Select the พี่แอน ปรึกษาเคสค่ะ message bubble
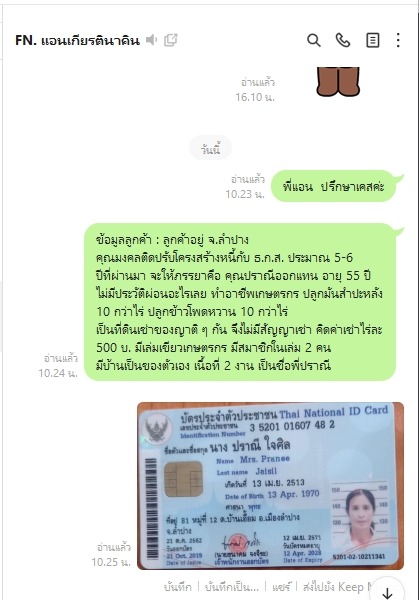 333,186
